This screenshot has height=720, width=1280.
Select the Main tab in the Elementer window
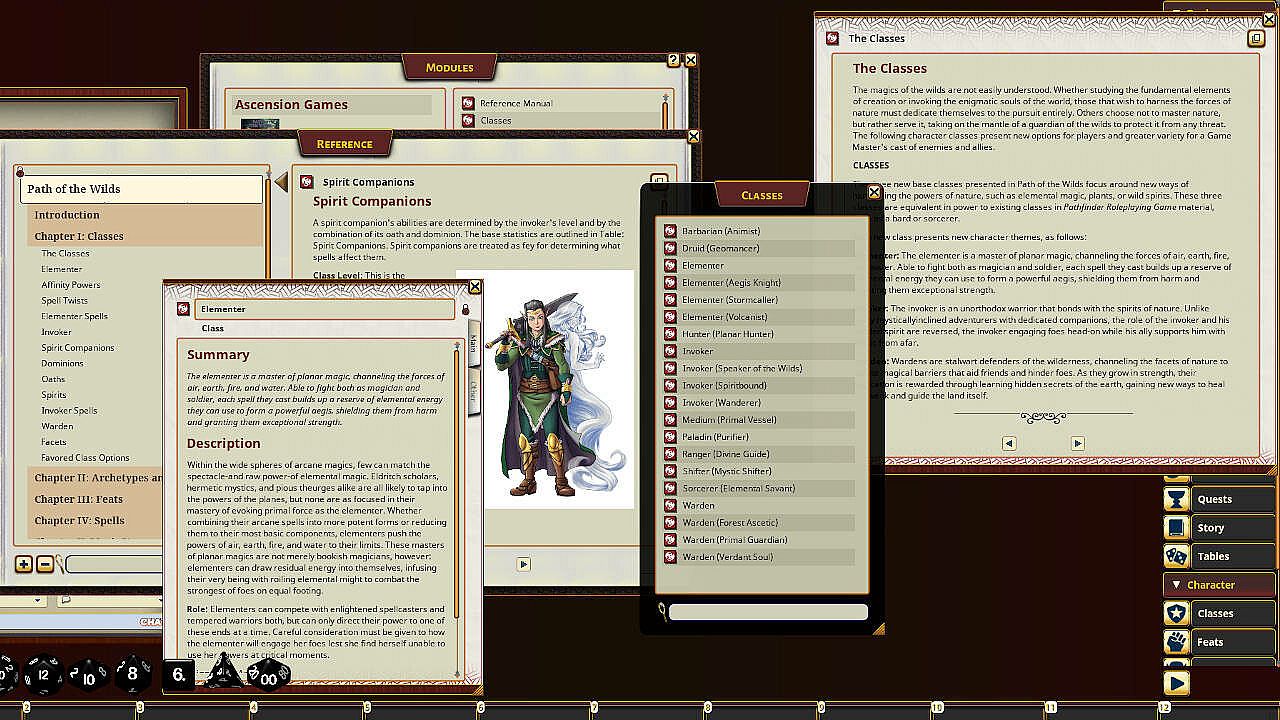(x=473, y=344)
